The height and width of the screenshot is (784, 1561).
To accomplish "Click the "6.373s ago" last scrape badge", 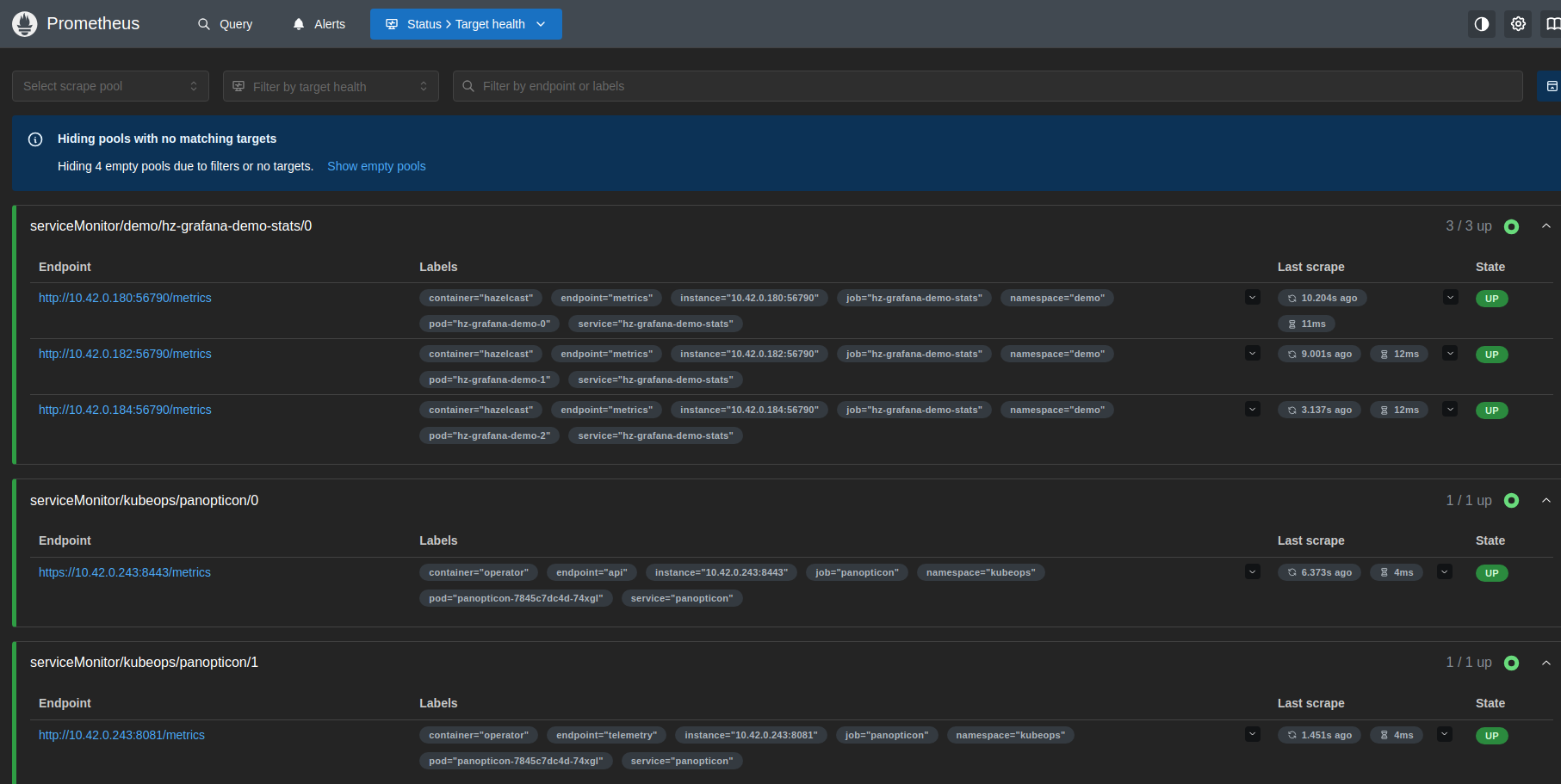I will (x=1320, y=572).
